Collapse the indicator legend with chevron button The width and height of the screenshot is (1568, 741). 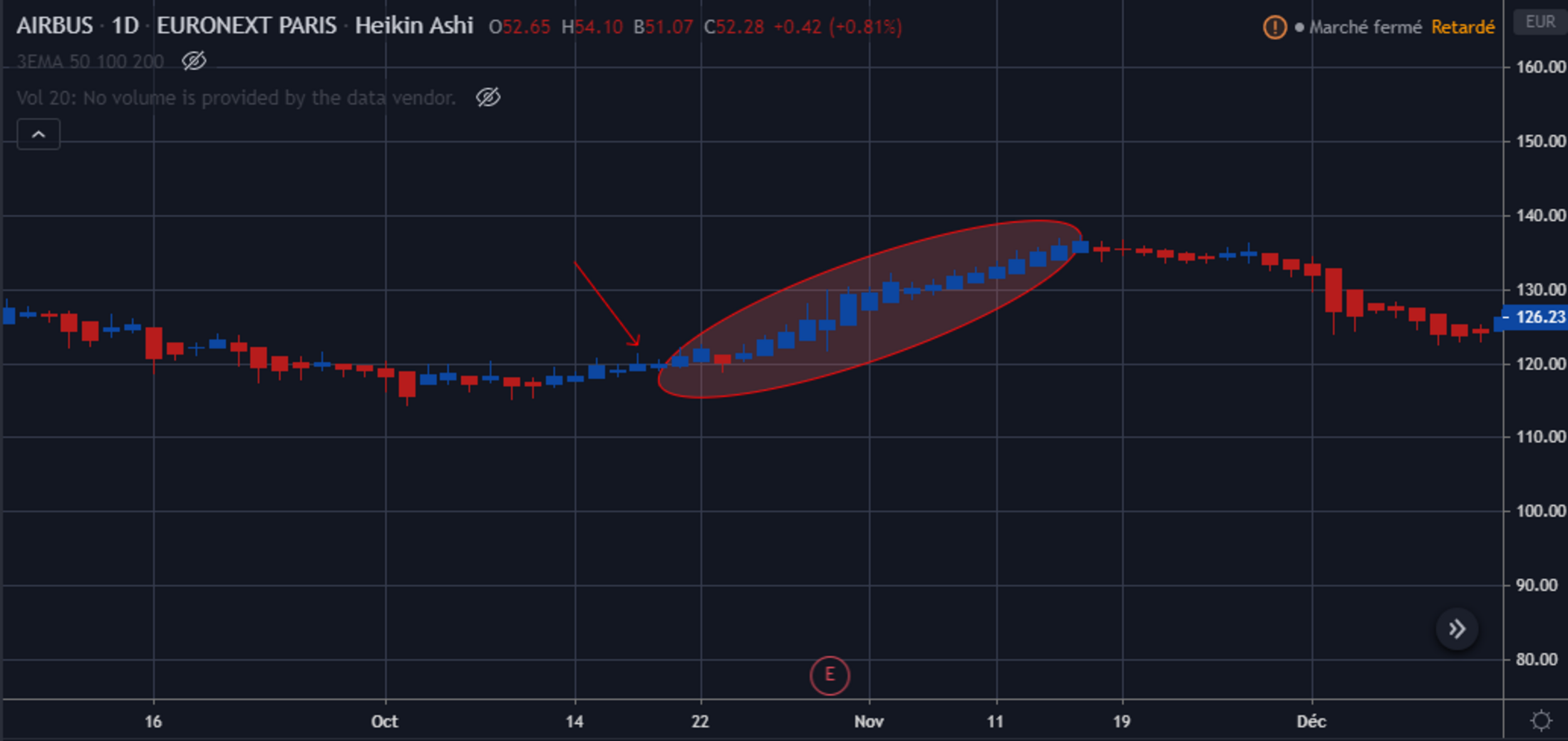click(38, 134)
